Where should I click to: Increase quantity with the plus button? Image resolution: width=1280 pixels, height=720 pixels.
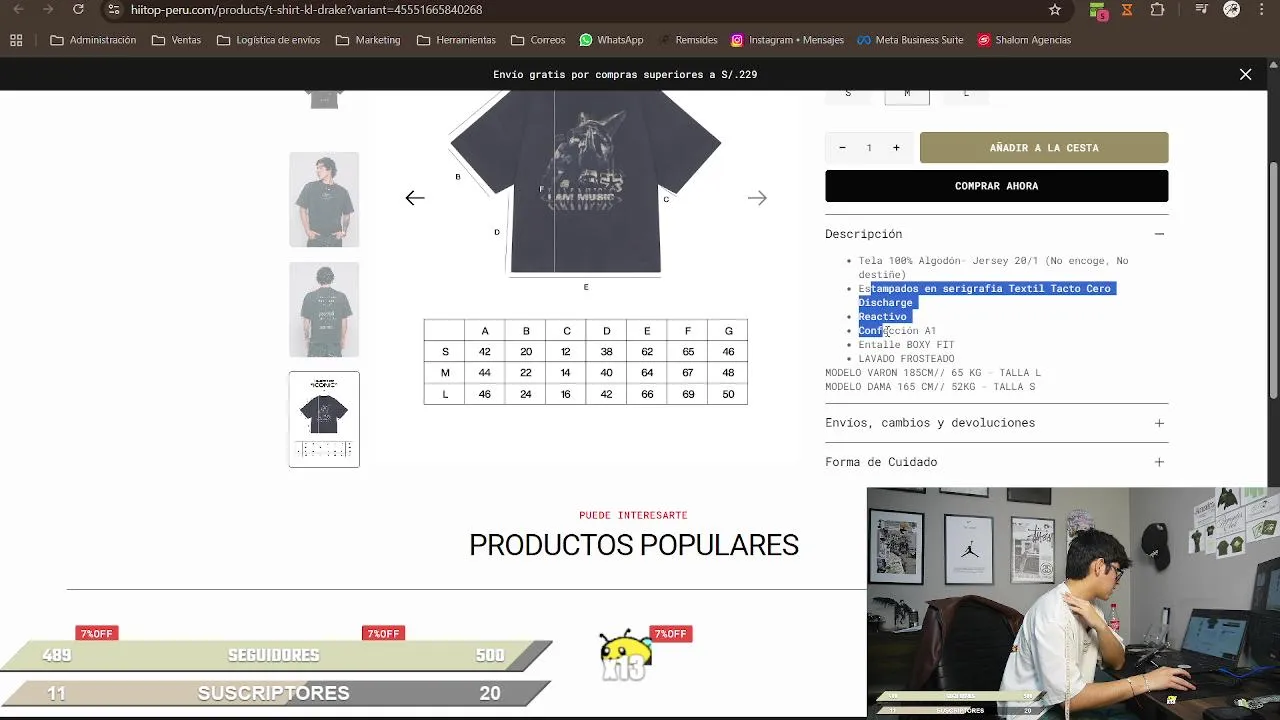[896, 148]
